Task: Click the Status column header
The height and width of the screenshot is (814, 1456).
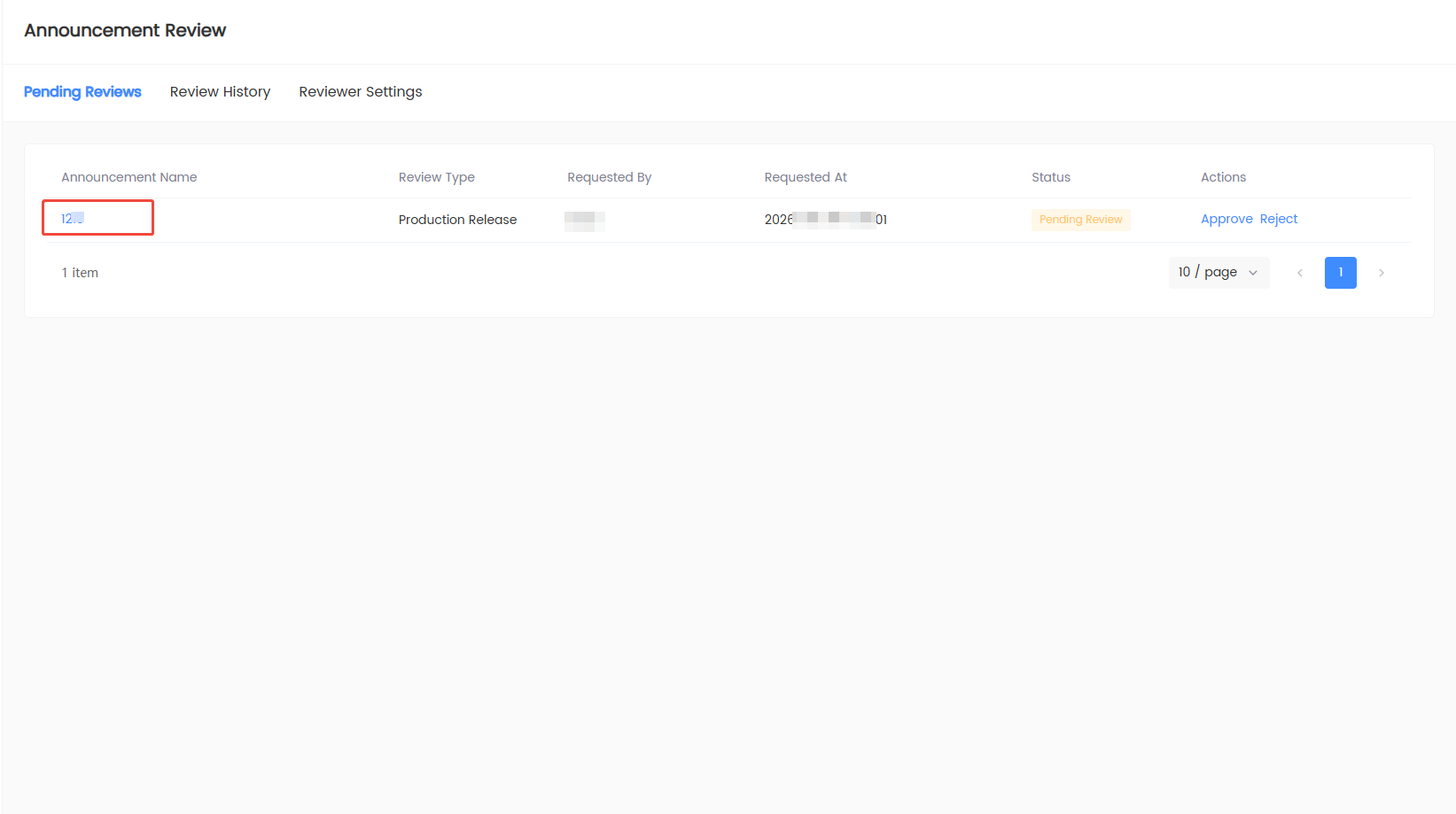Action: 1051,177
